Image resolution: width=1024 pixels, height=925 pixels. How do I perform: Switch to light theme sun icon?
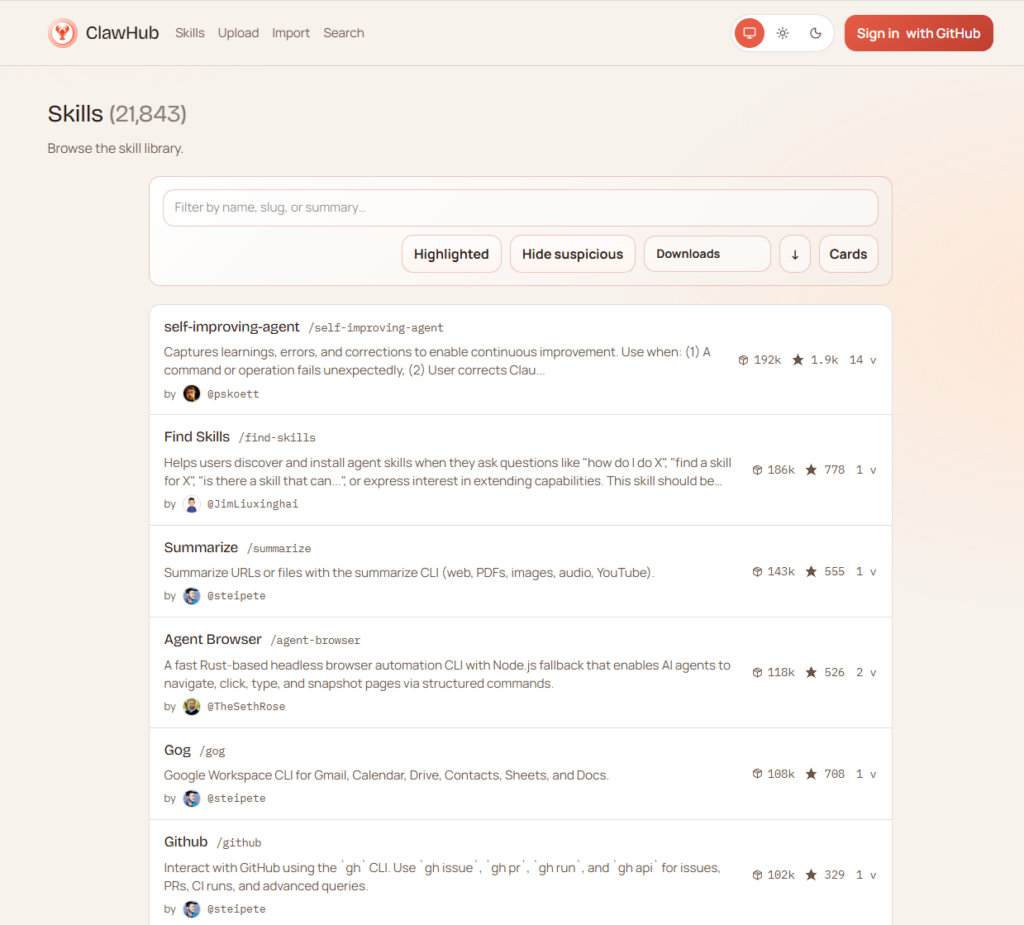pos(783,33)
